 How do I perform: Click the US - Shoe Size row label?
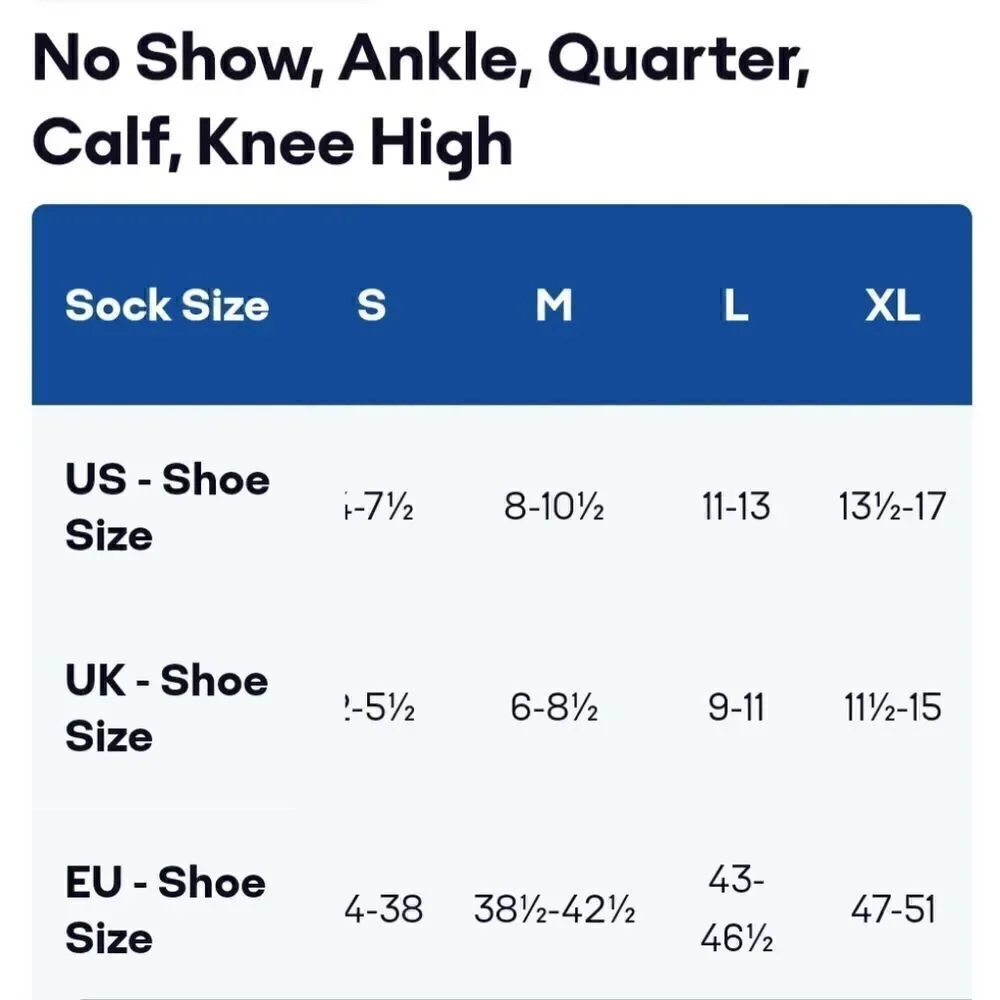pos(167,506)
